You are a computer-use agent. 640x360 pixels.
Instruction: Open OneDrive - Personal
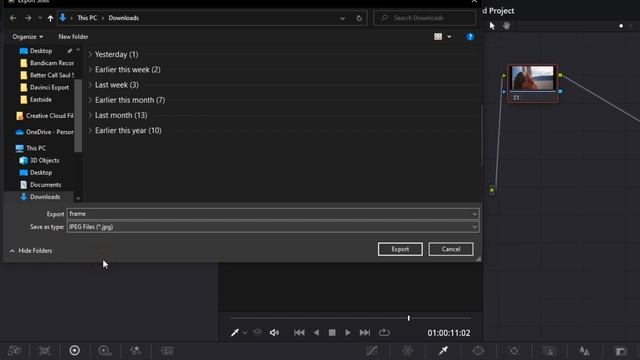click(x=45, y=132)
